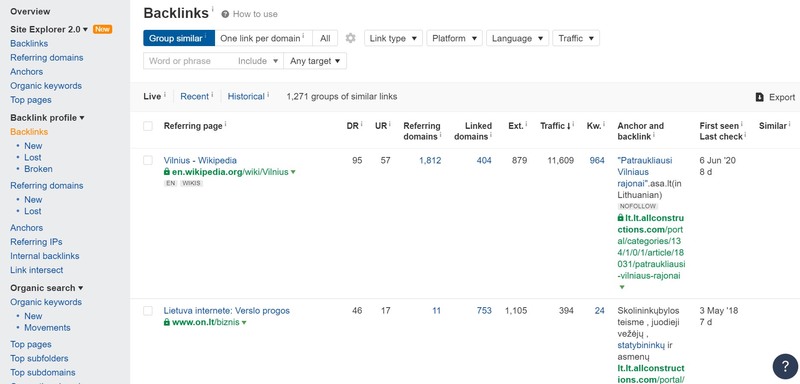Viewport: 800px width, 384px height.
Task: Open the Platform filter dropdown
Action: [x=454, y=38]
